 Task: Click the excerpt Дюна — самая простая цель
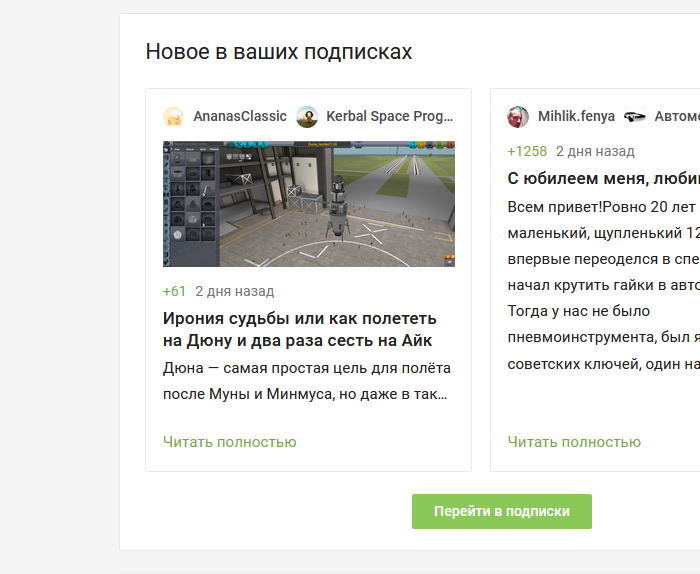[x=307, y=381]
